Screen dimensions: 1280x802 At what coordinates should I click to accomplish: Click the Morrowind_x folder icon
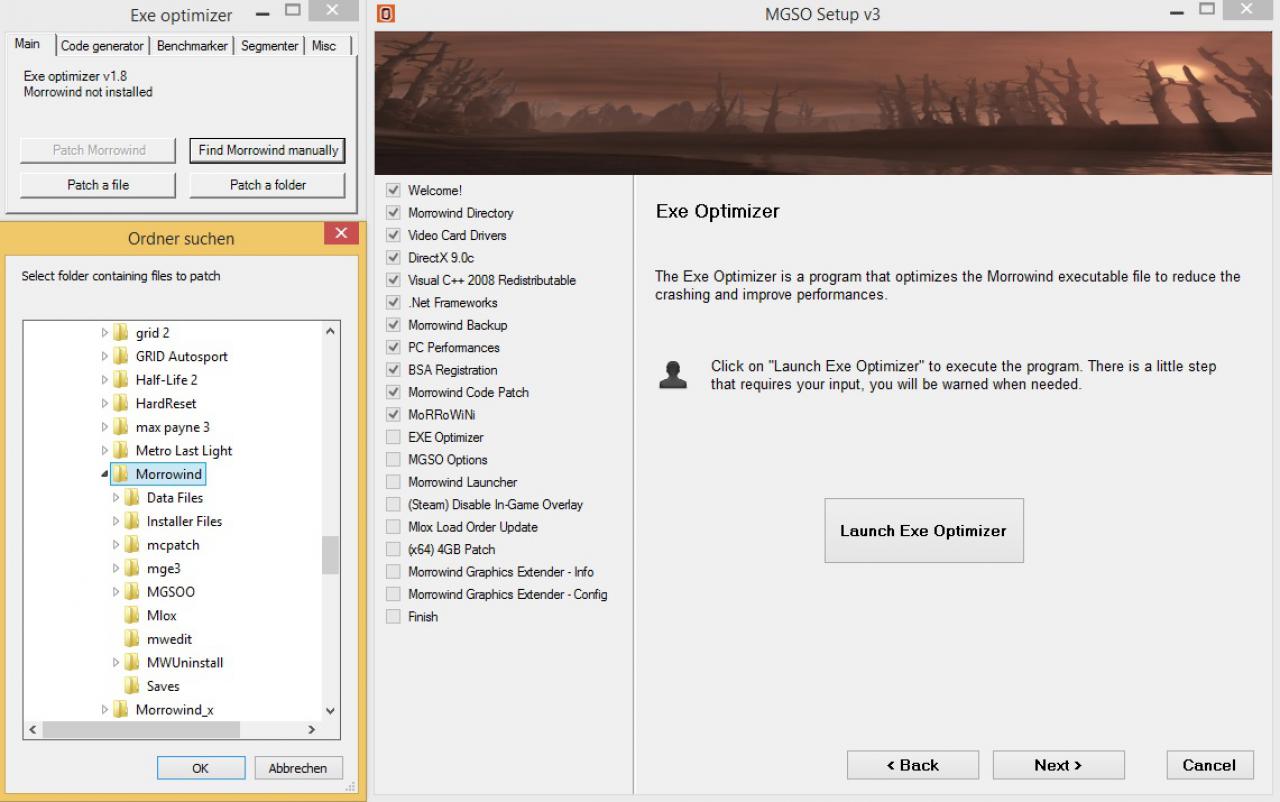click(x=121, y=710)
